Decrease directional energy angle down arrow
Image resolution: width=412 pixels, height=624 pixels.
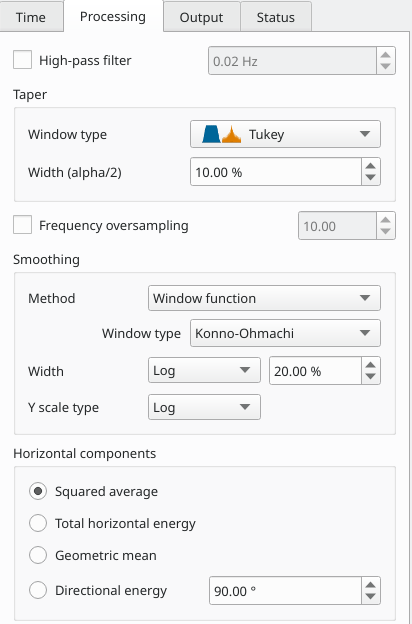point(371,597)
